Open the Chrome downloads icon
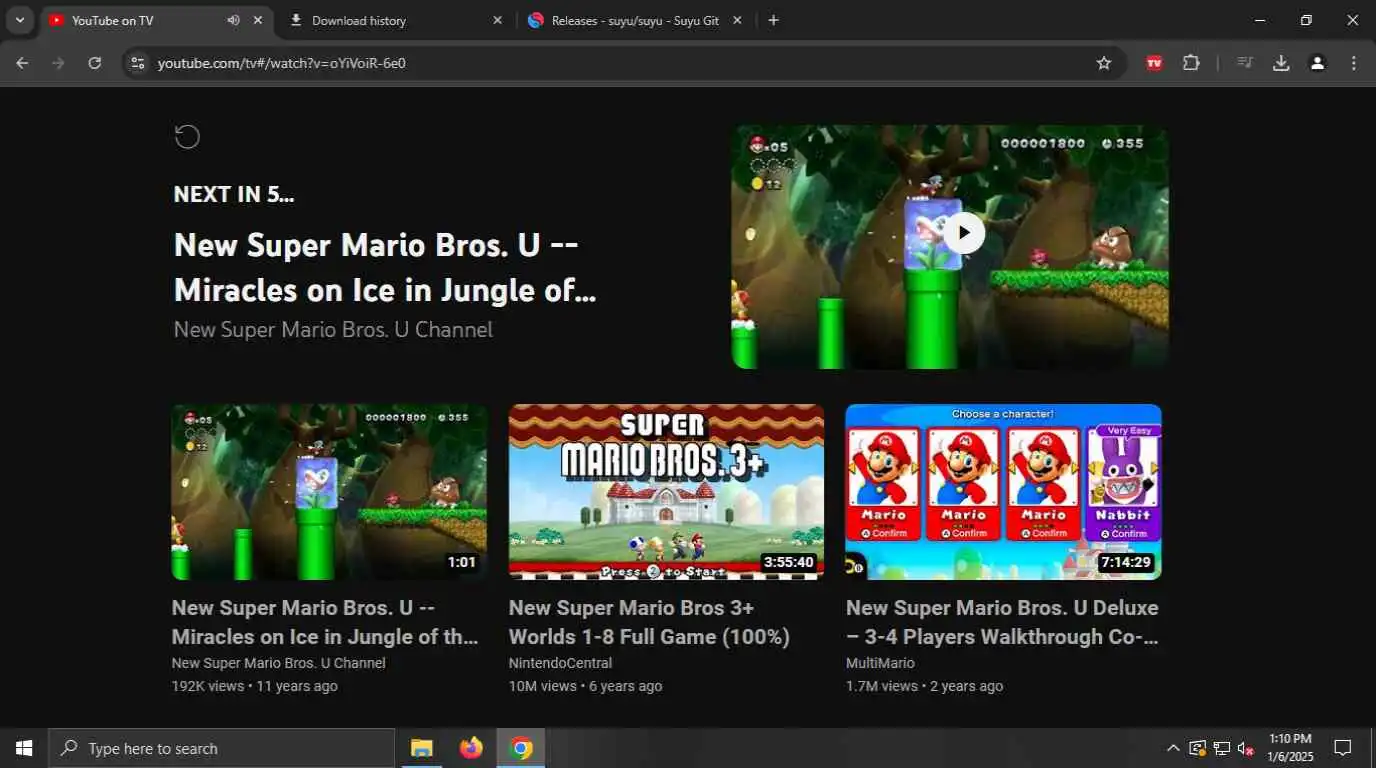This screenshot has width=1376, height=768. click(x=1281, y=63)
